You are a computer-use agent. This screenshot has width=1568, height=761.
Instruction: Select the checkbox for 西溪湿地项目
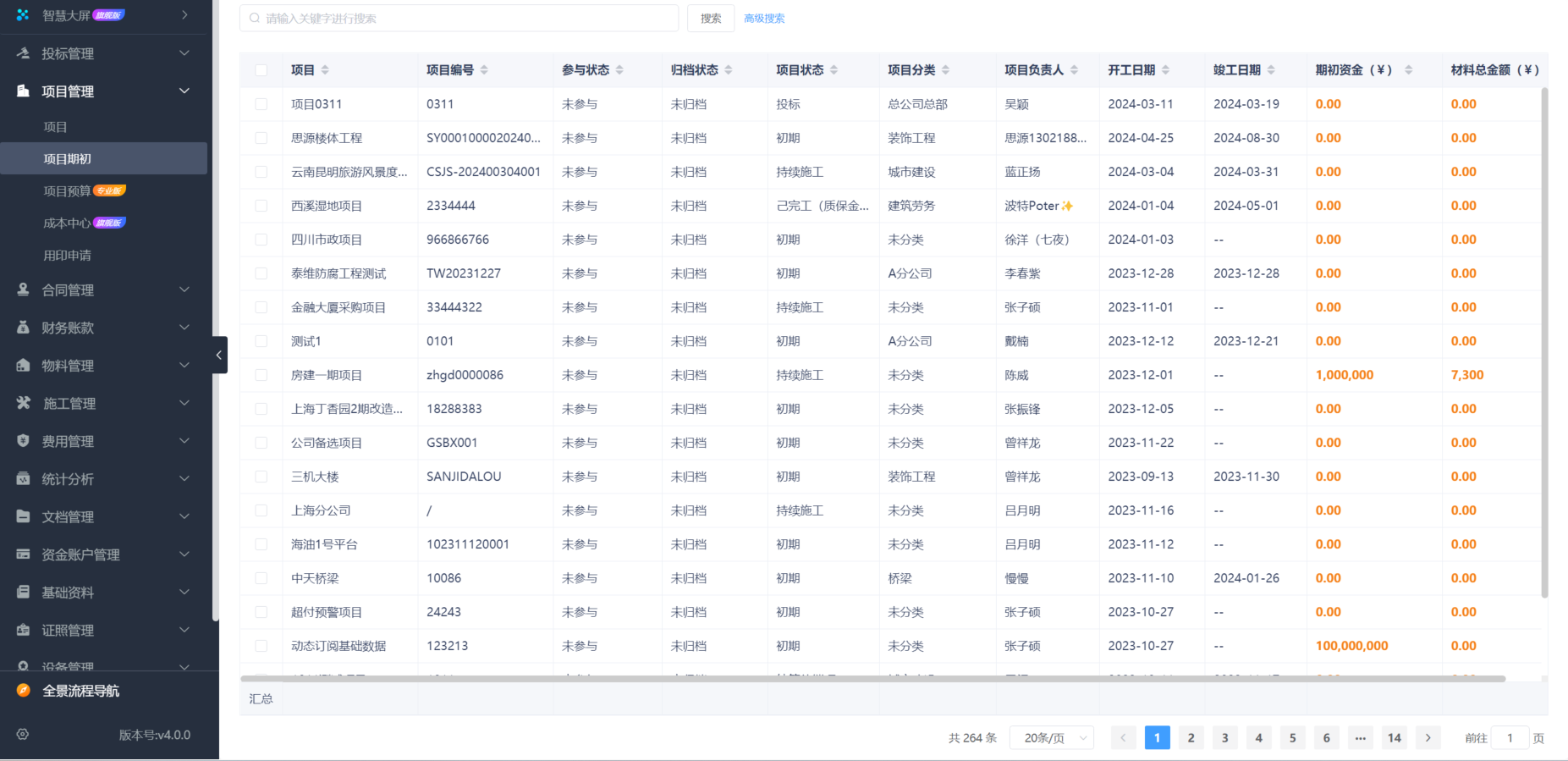tap(261, 206)
